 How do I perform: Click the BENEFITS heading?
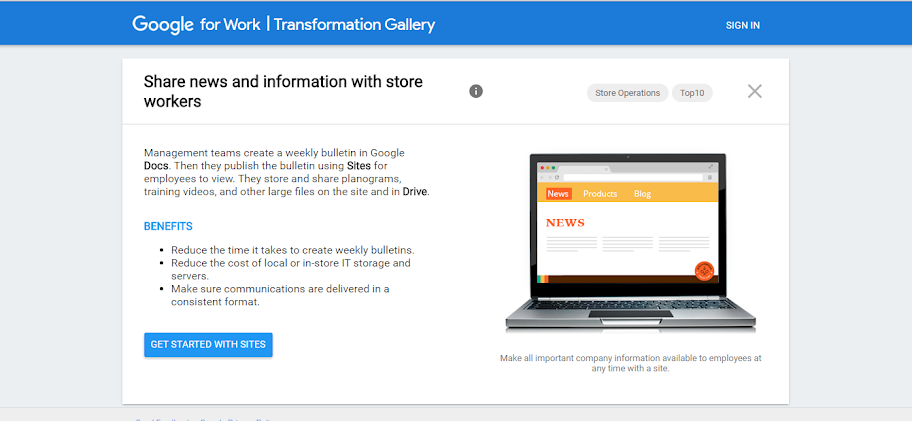[168, 226]
